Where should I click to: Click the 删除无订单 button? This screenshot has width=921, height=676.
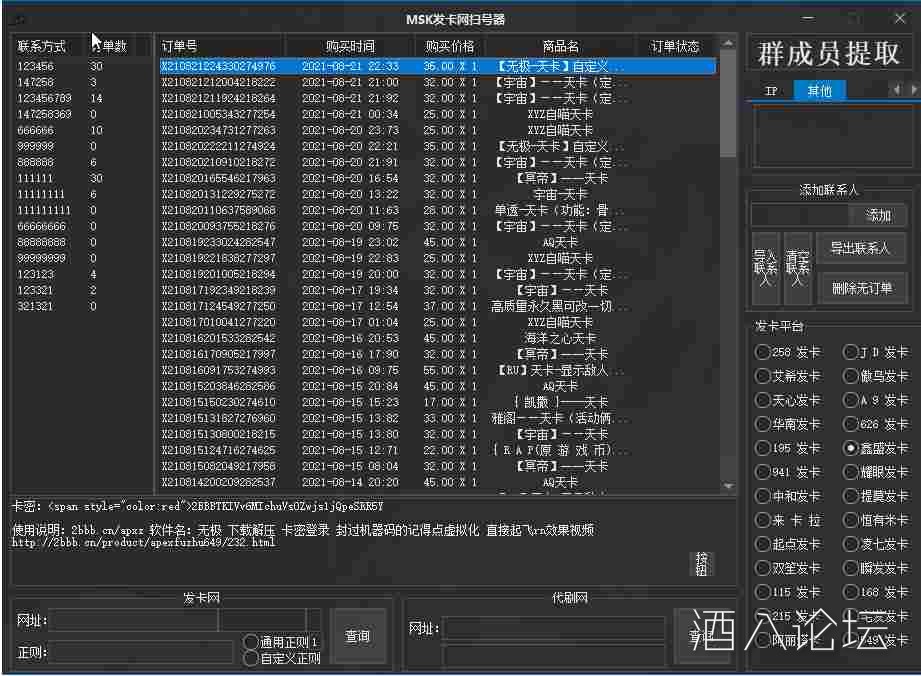[861, 288]
